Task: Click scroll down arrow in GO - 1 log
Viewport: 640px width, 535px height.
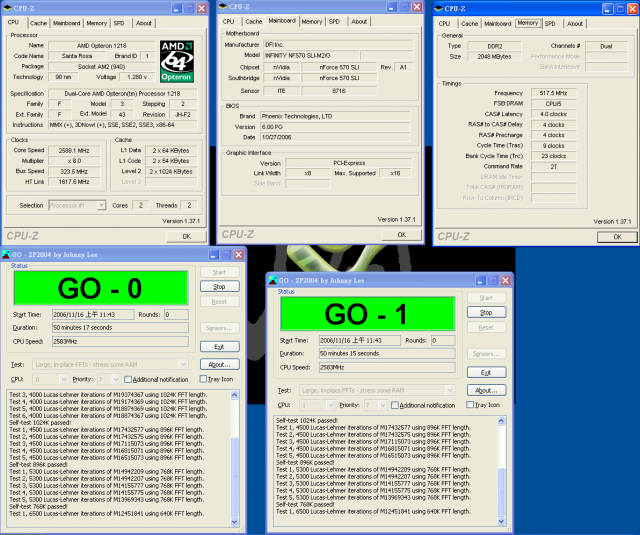Action: tap(502, 521)
